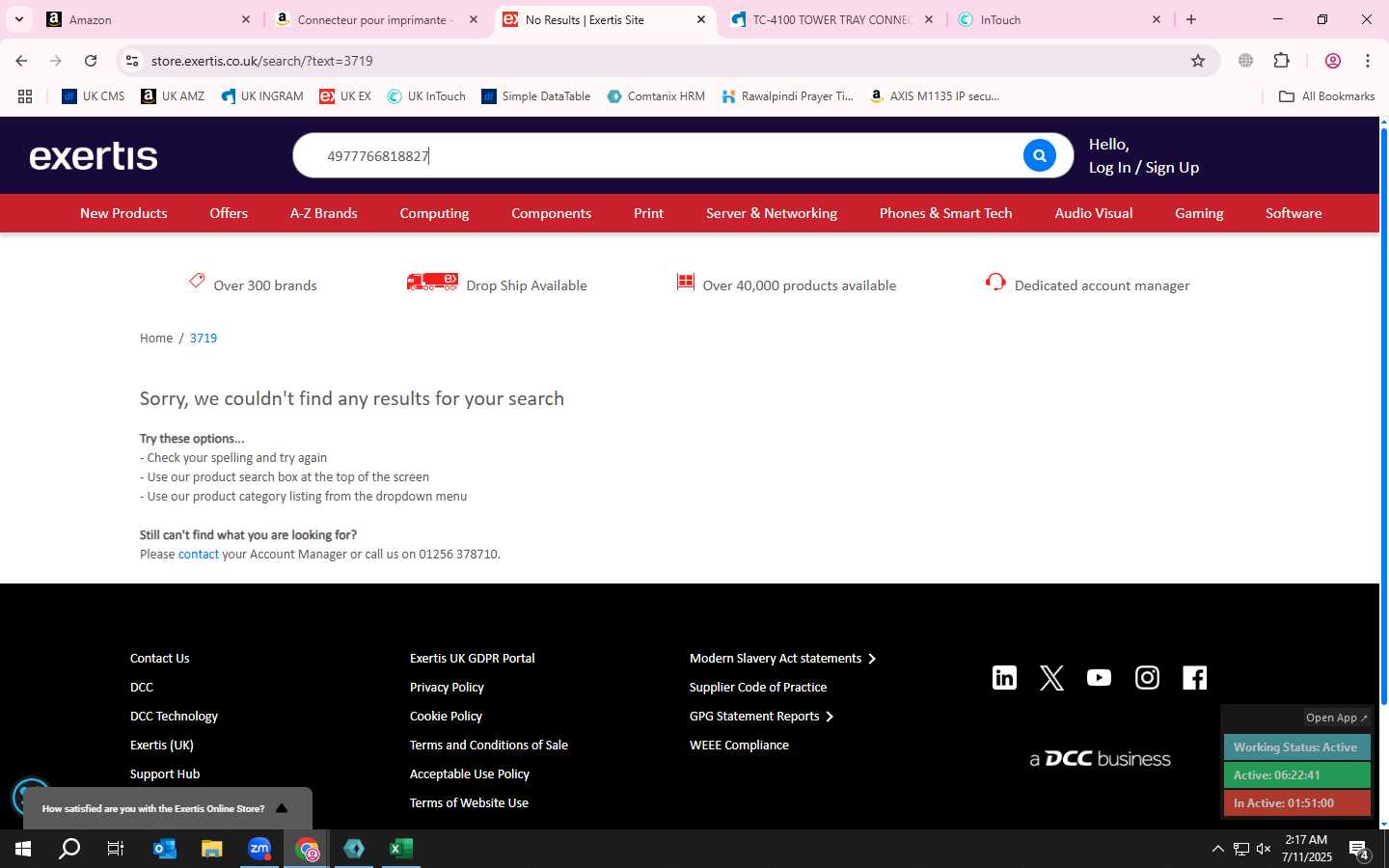Open Exertis LinkedIn page icon
Viewport: 1389px width, 868px height.
click(1004, 677)
